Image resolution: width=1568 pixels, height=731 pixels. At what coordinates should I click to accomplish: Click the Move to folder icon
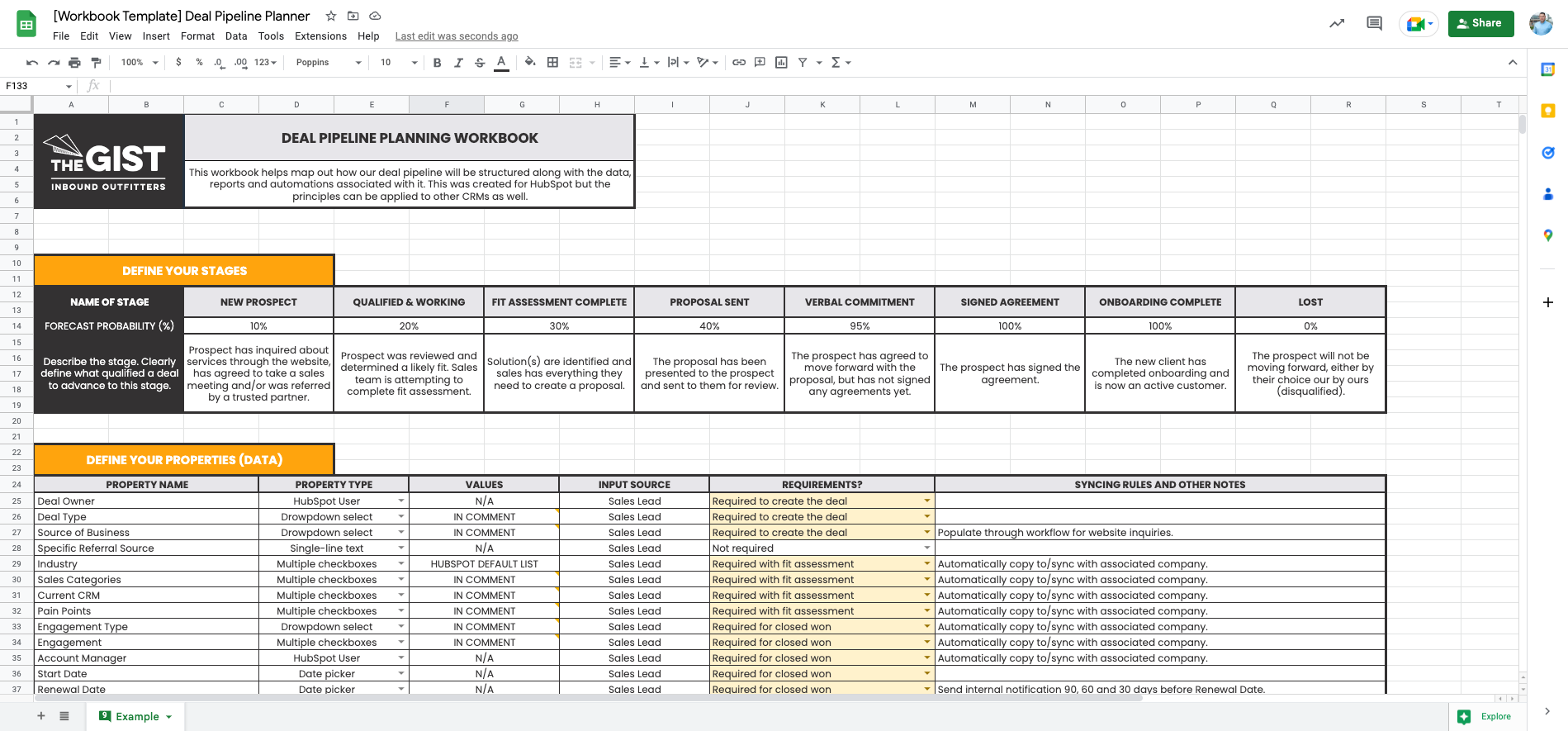[353, 16]
